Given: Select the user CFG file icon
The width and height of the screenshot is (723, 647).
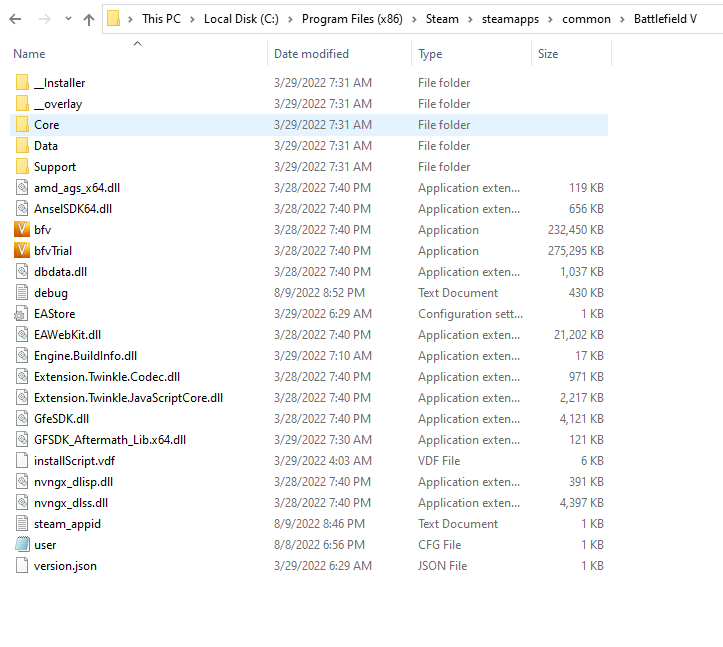Looking at the screenshot, I should pos(22,545).
